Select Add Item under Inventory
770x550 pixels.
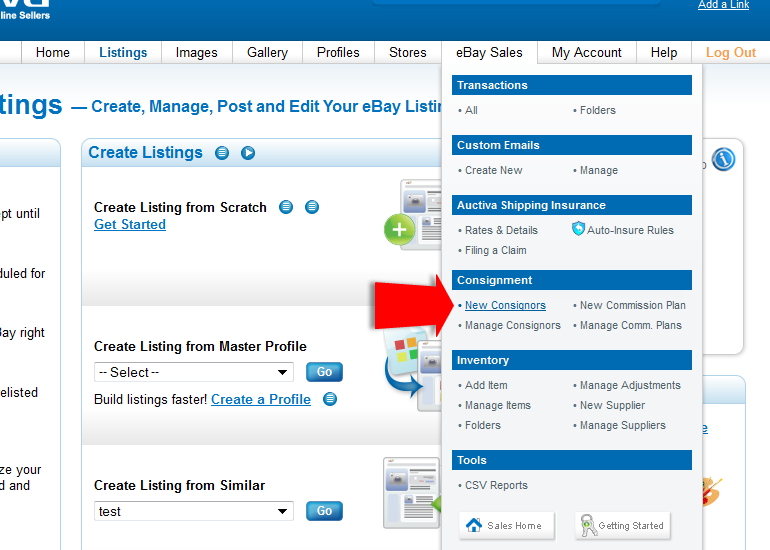point(486,385)
